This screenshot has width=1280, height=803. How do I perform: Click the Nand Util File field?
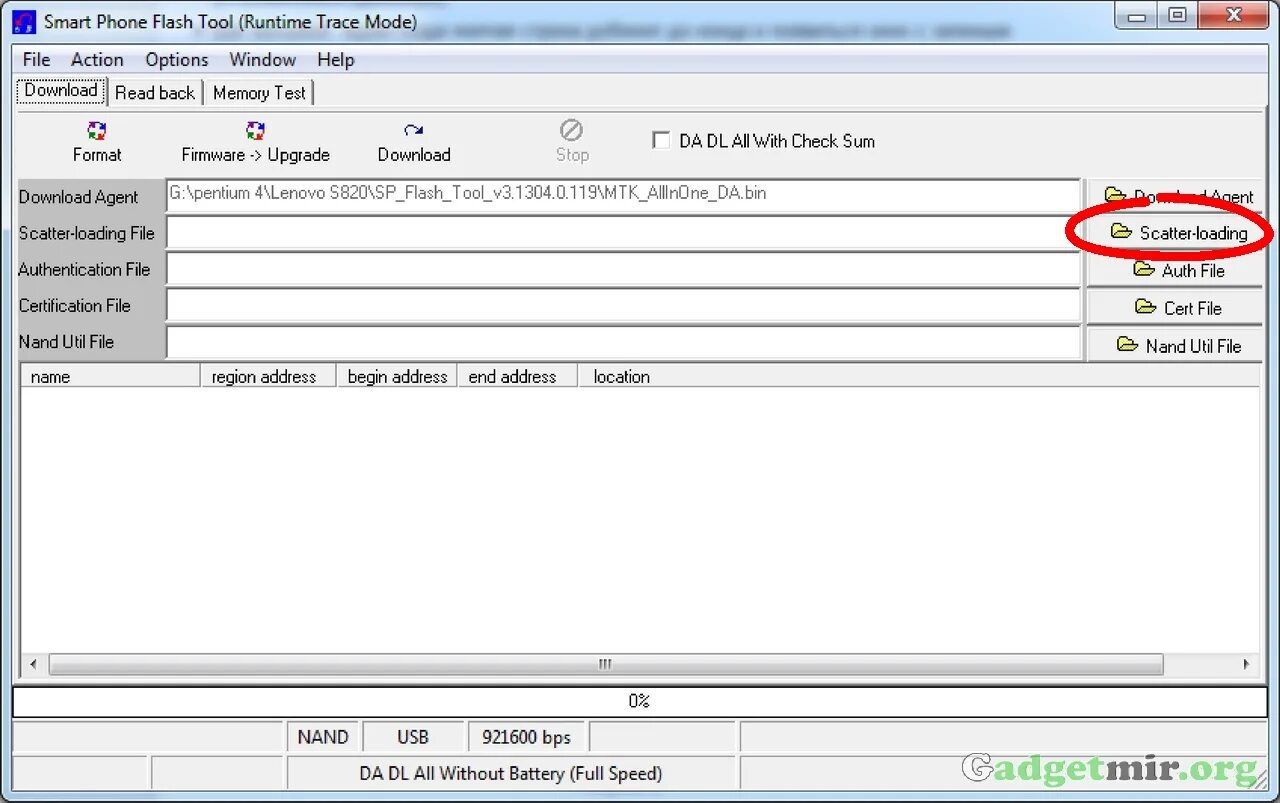(x=624, y=343)
